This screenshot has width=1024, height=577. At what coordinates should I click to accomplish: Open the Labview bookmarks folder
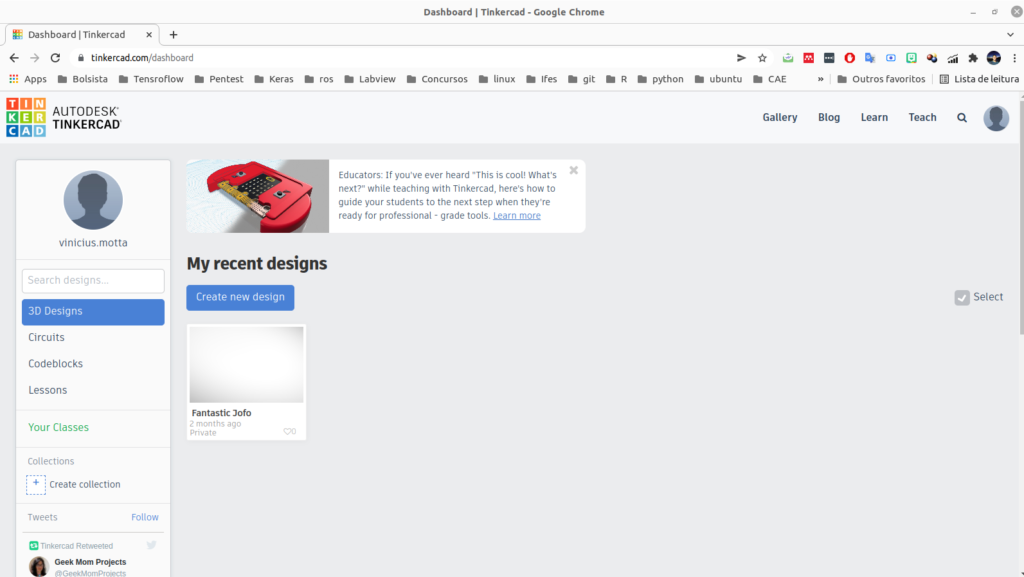pyautogui.click(x=370, y=79)
